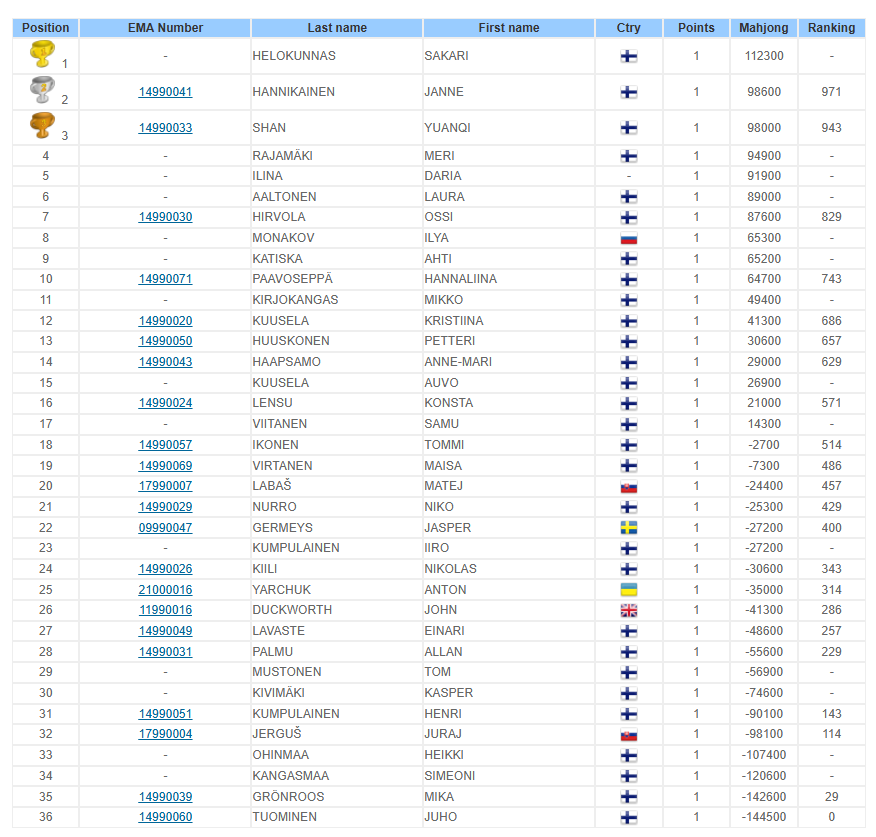
Task: Click the Finnish flag in the SHAN row
Action: click(629, 128)
